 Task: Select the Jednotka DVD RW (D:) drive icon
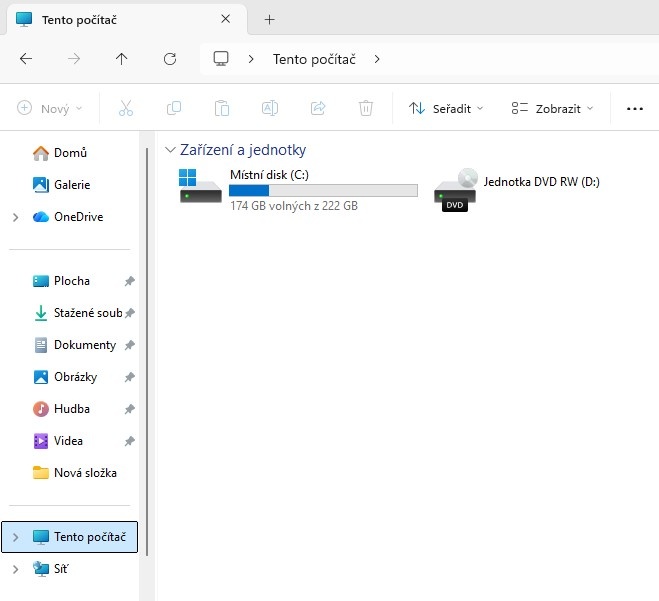456,190
